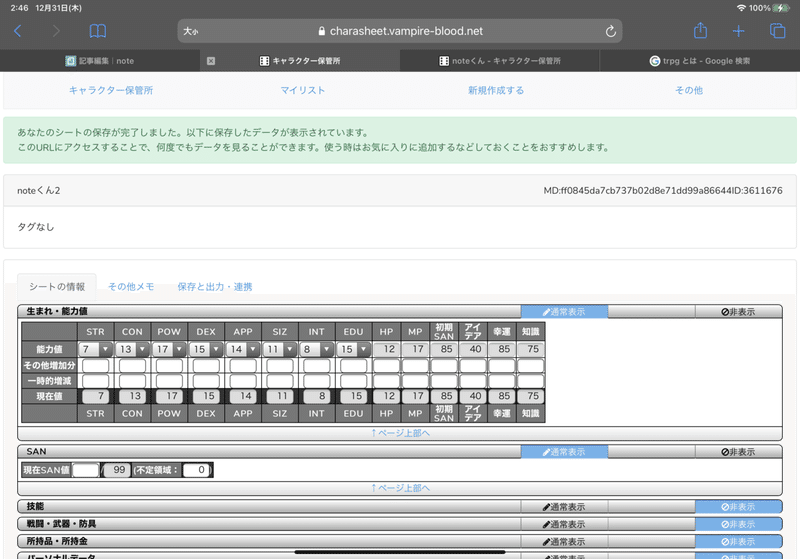Click その他 navigation link
Image resolution: width=800 pixels, height=559 pixels.
tap(689, 90)
